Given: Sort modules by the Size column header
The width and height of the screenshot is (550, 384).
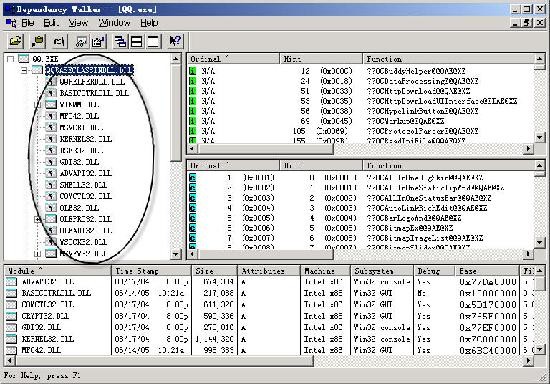Looking at the screenshot, I should 214,271.
